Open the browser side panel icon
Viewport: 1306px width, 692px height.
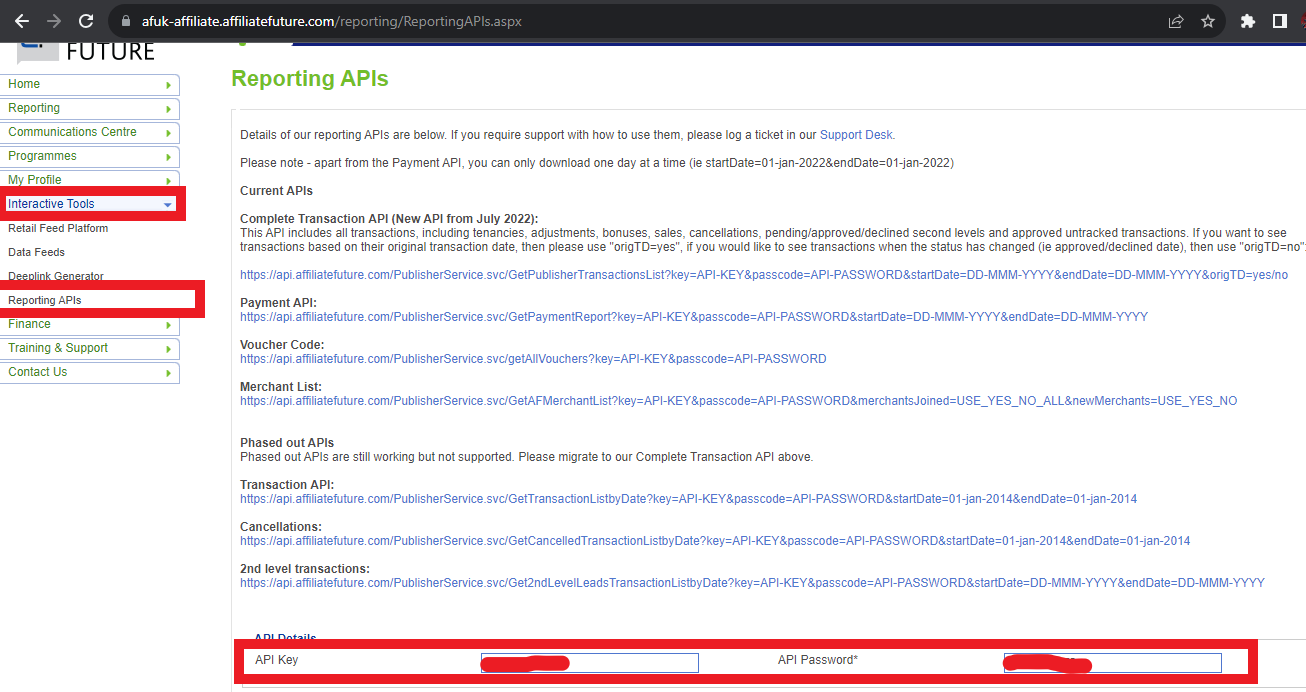pos(1279,21)
